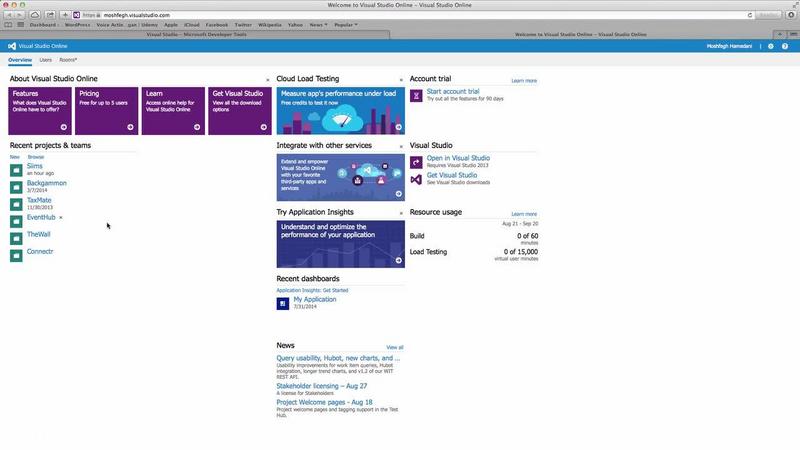Click the hourglass icon for account trial
The width and height of the screenshot is (800, 450).
(x=416, y=95)
